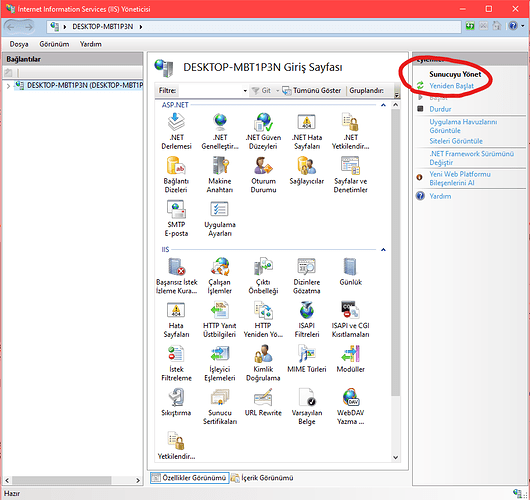Open the Varsayılan Belge icon

307,407
